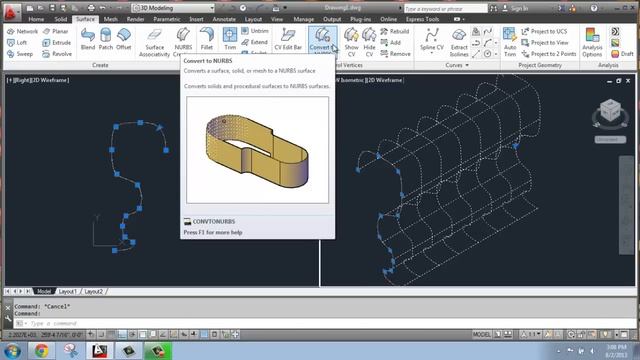
Task: Click the Untrim tool
Action: coord(255,31)
